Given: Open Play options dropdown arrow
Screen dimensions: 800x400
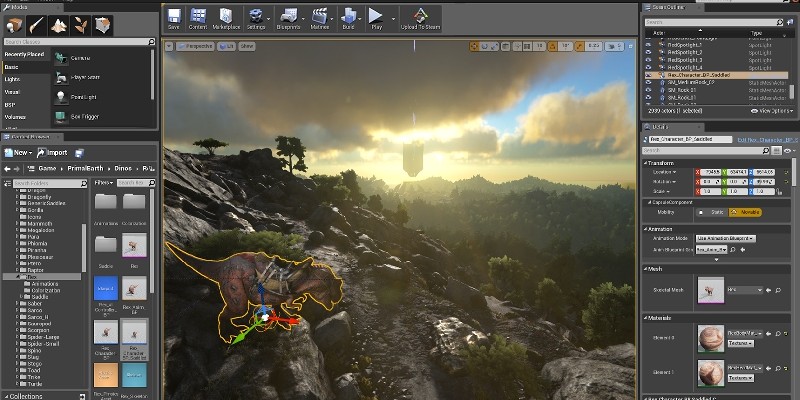Looking at the screenshot, I should (393, 19).
